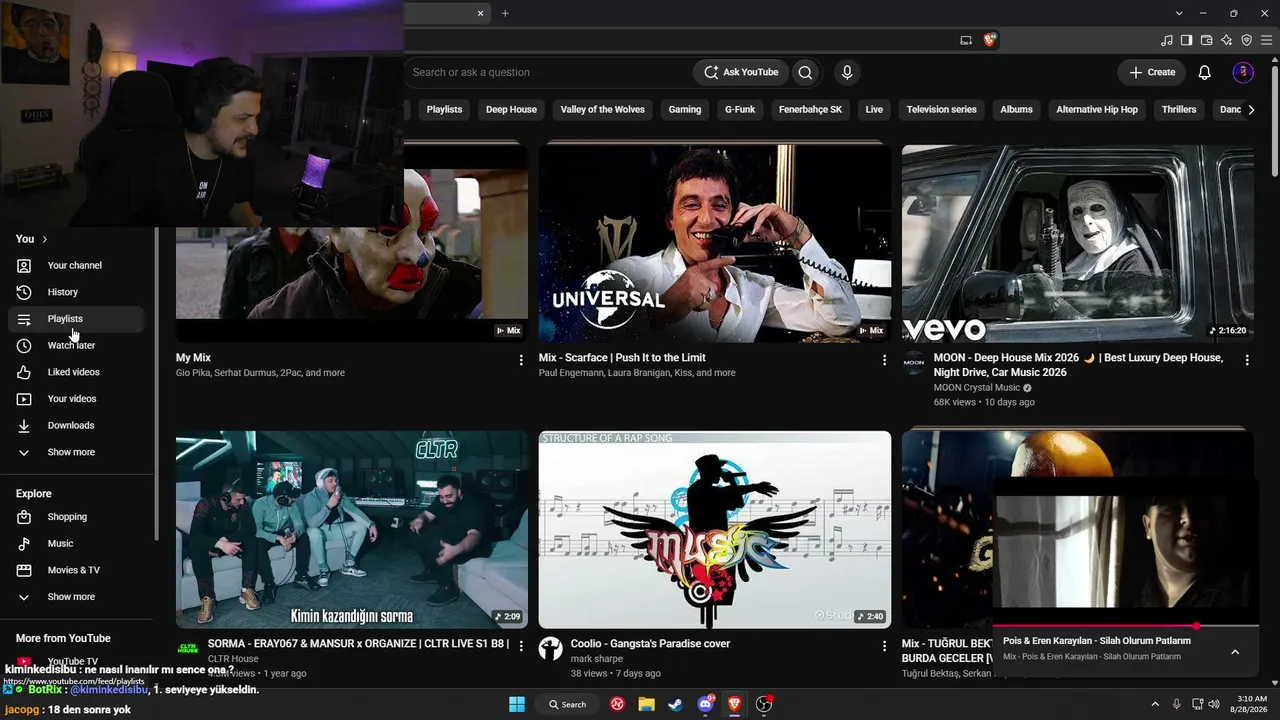Select the Gaming filter chip

685,110
